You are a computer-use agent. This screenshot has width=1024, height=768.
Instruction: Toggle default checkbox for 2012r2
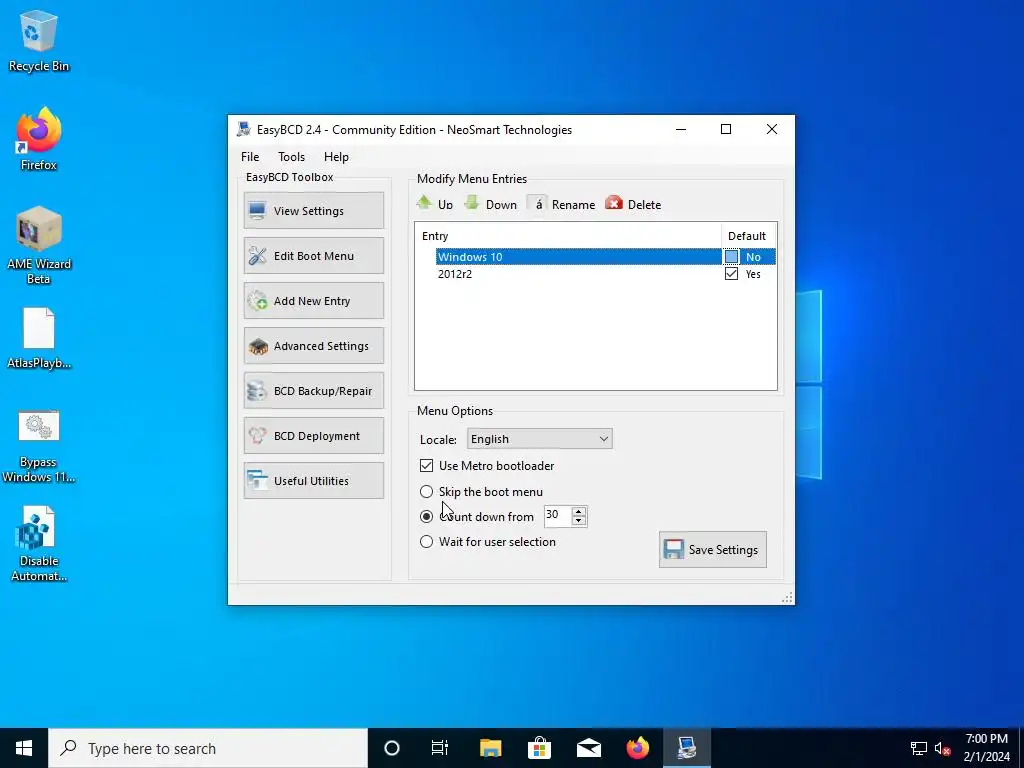tap(731, 274)
